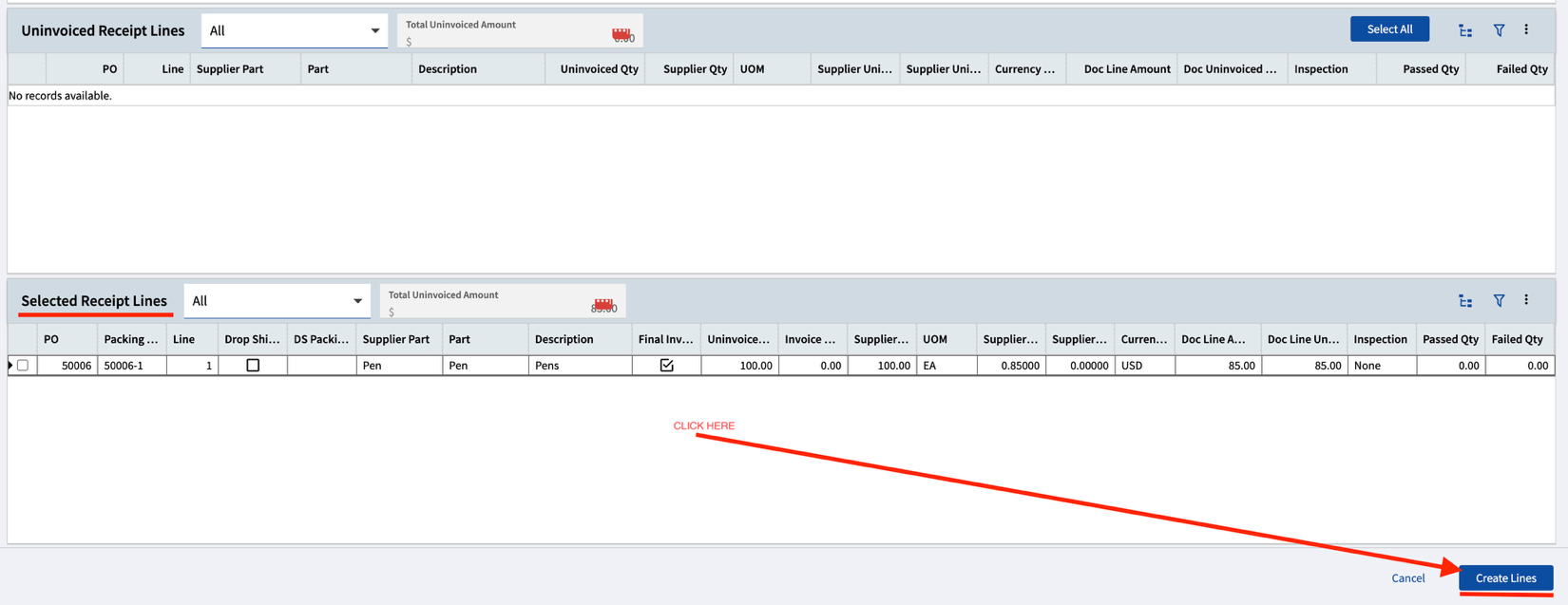Click Supplier Qty column header in the Uninvoiced grid
This screenshot has width=1568, height=605.
click(x=689, y=69)
